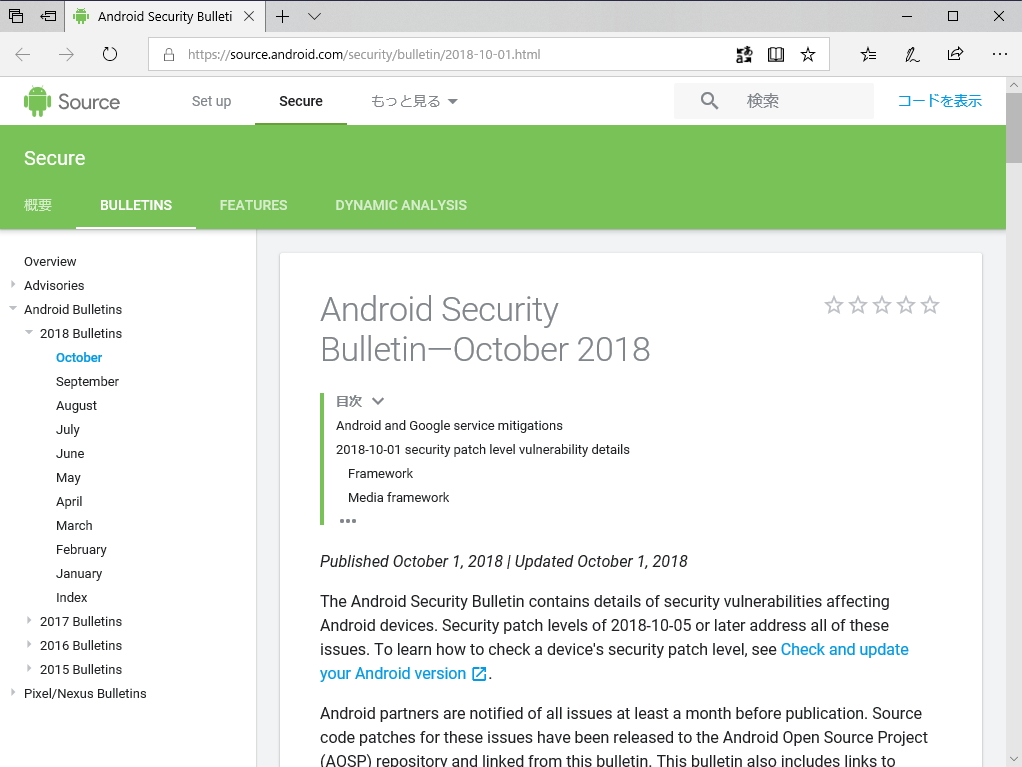Start a Web Note with the pen icon
Viewport: 1022px width, 767px height.
[912, 54]
